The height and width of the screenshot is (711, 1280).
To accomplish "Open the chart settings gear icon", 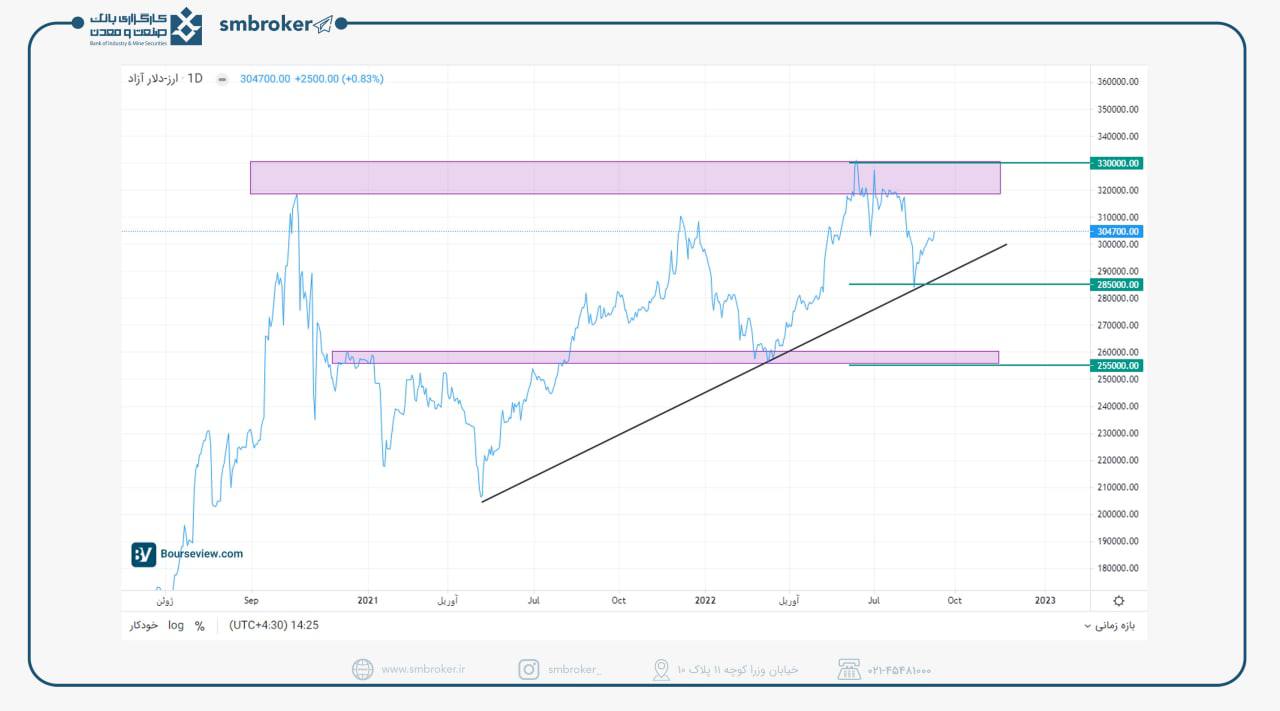I will tap(1118, 600).
